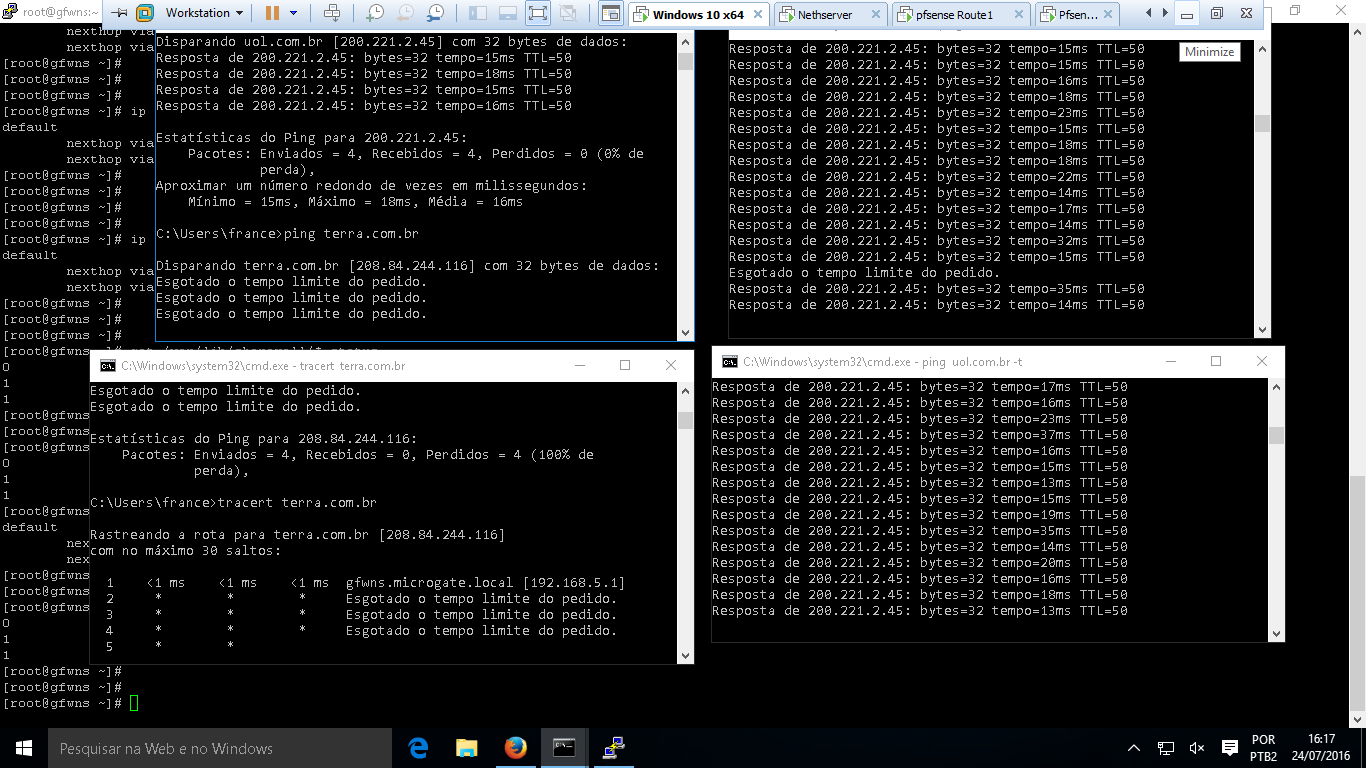Viewport: 1366px width, 768px height.
Task: Open the Action Center notifications icon
Action: pos(1229,748)
